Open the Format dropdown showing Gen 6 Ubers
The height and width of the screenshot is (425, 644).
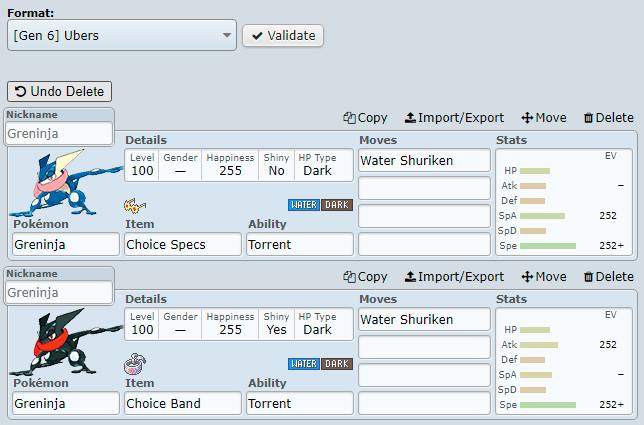(x=122, y=35)
